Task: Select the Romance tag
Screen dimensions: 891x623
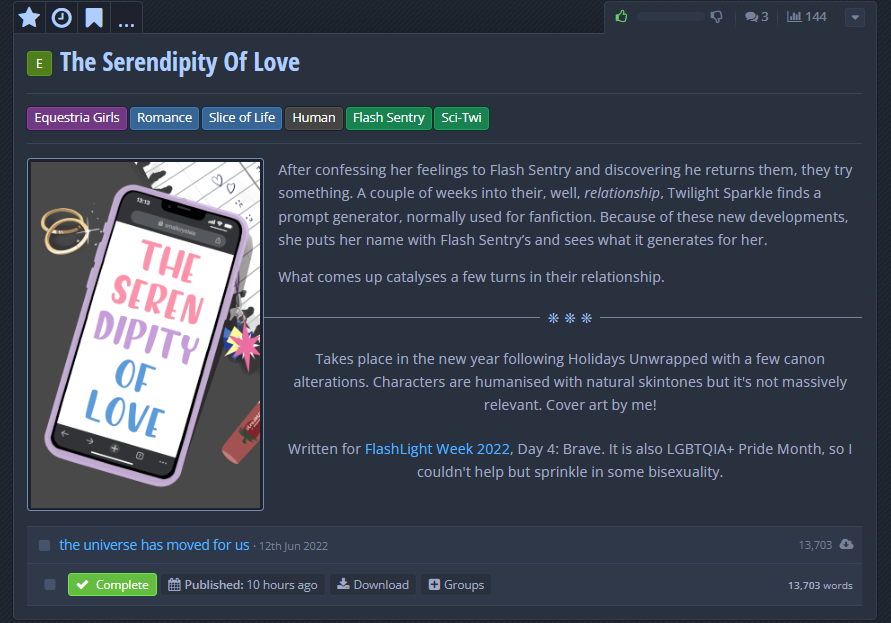Action: click(x=164, y=118)
